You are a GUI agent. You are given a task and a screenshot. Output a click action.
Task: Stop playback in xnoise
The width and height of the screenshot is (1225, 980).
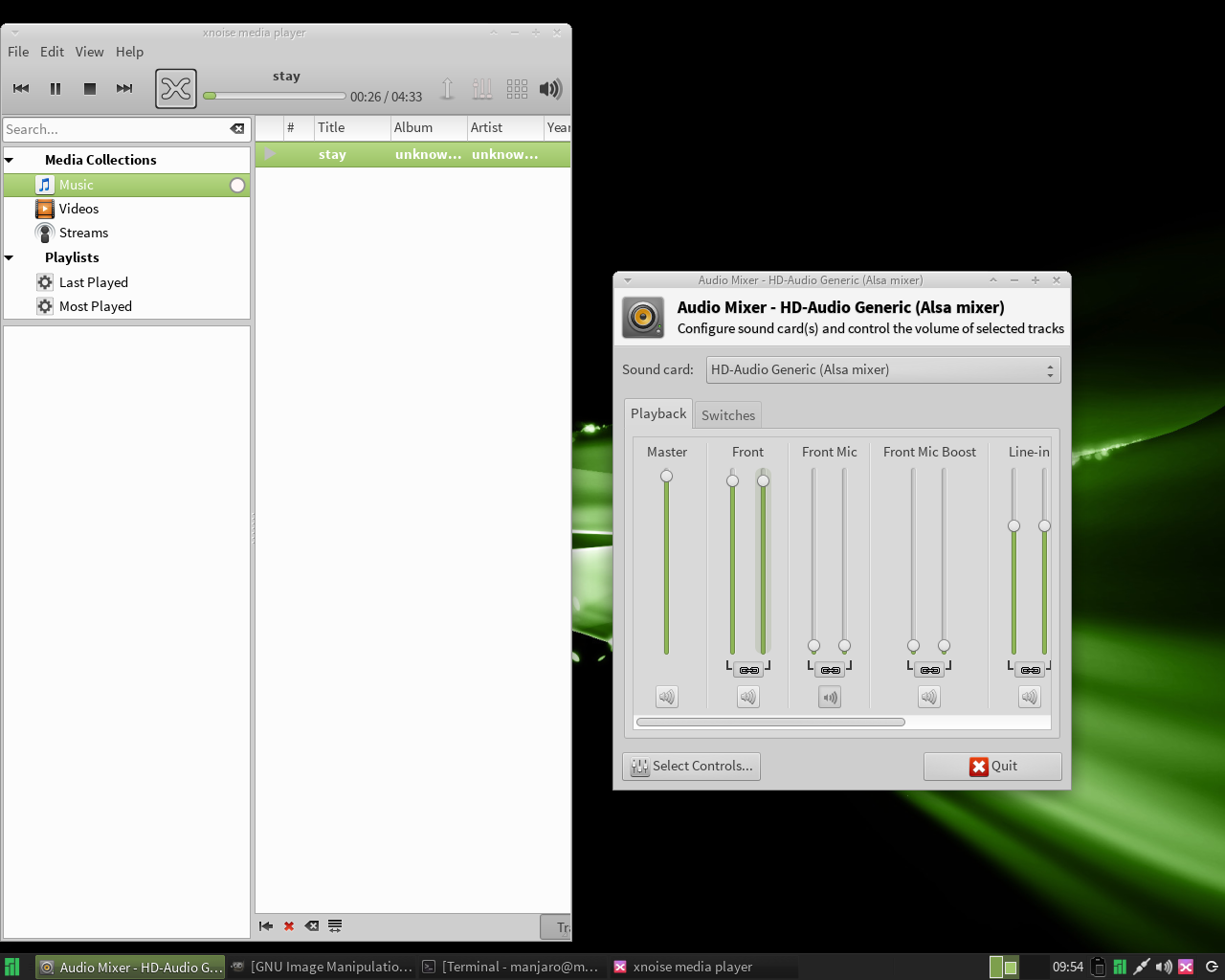[90, 88]
